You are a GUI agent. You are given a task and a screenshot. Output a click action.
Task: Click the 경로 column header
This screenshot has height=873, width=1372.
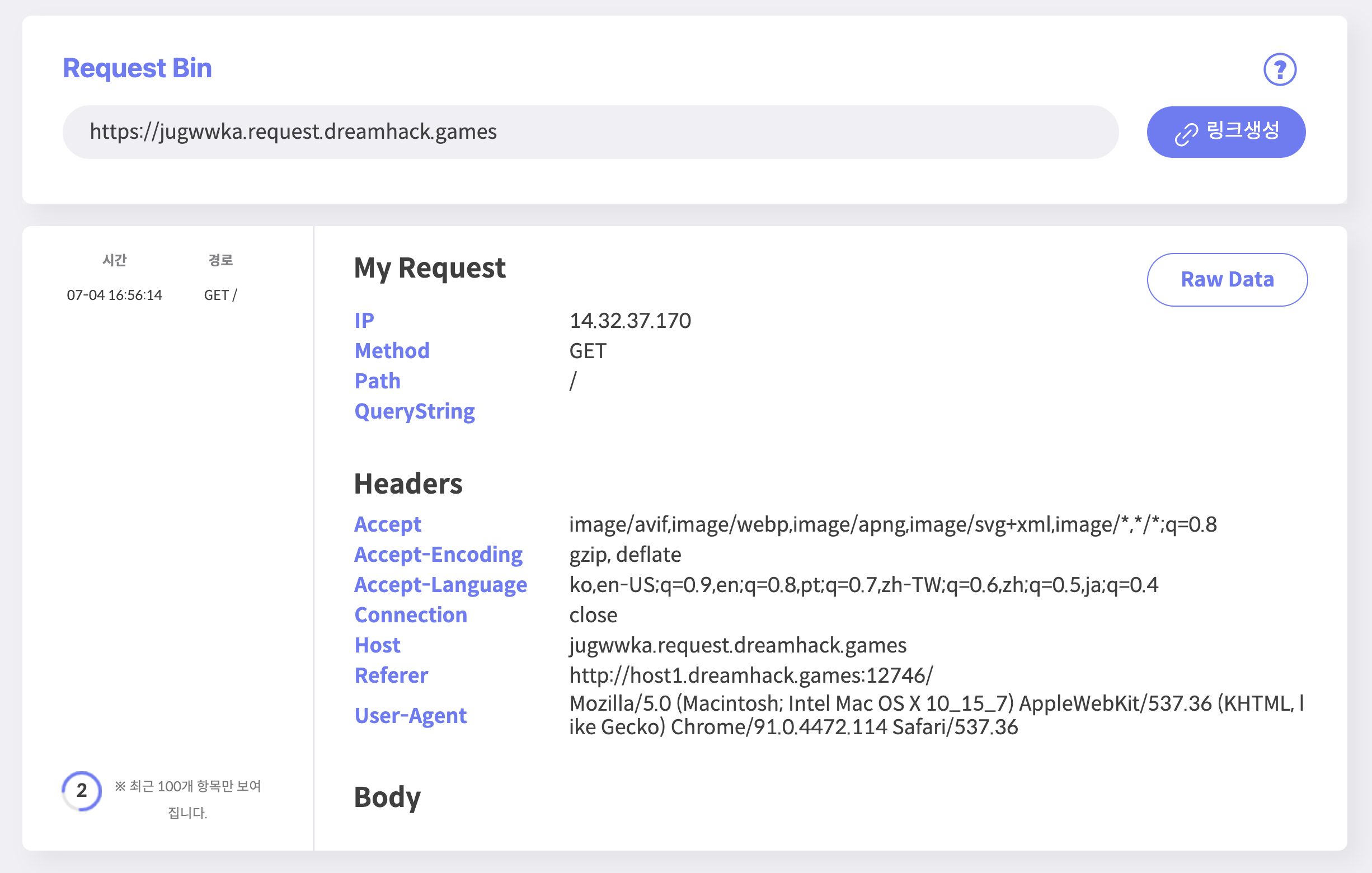222,259
